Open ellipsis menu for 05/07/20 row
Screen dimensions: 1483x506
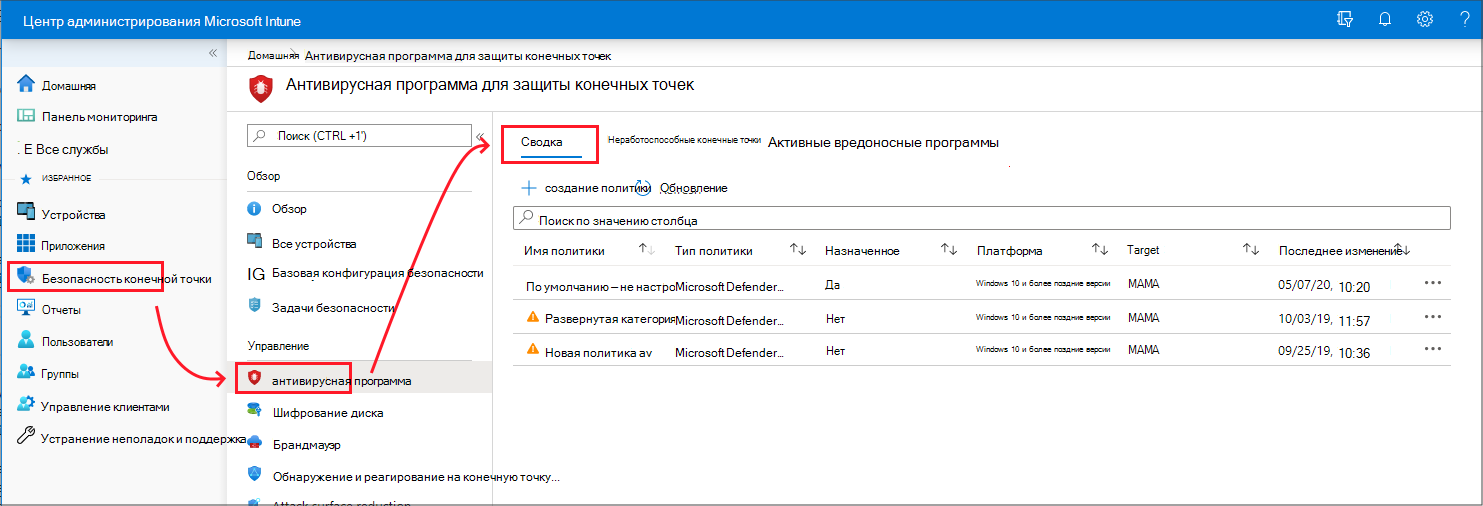[1433, 284]
